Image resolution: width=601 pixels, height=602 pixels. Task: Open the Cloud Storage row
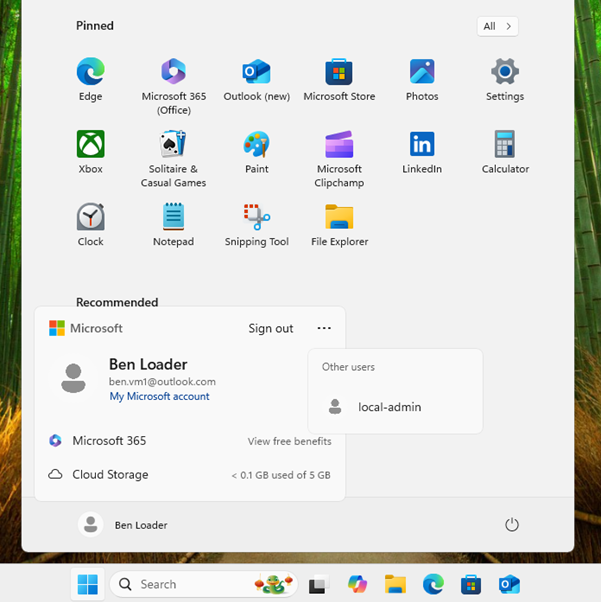[x=190, y=475]
